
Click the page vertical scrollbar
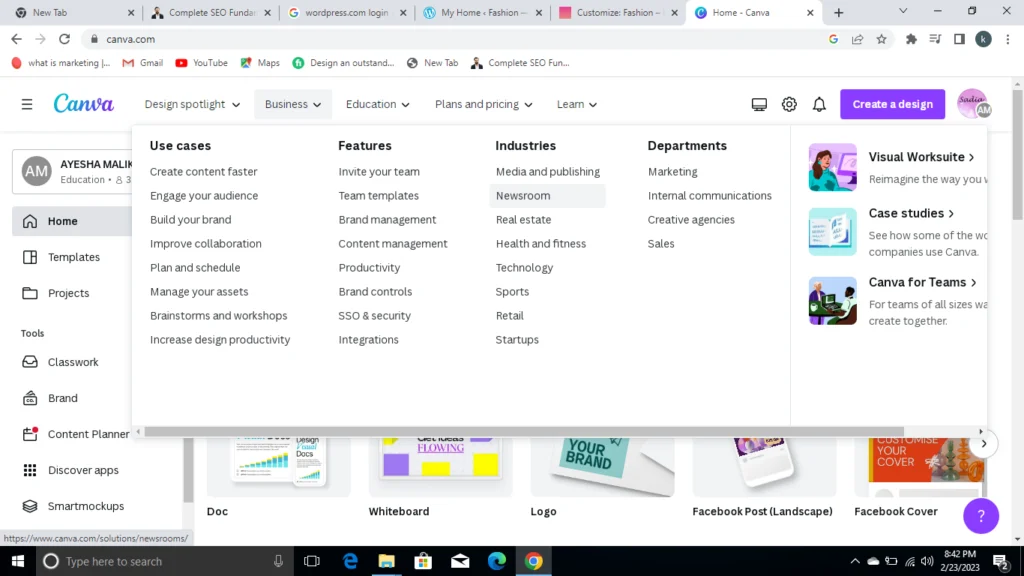[x=1018, y=155]
